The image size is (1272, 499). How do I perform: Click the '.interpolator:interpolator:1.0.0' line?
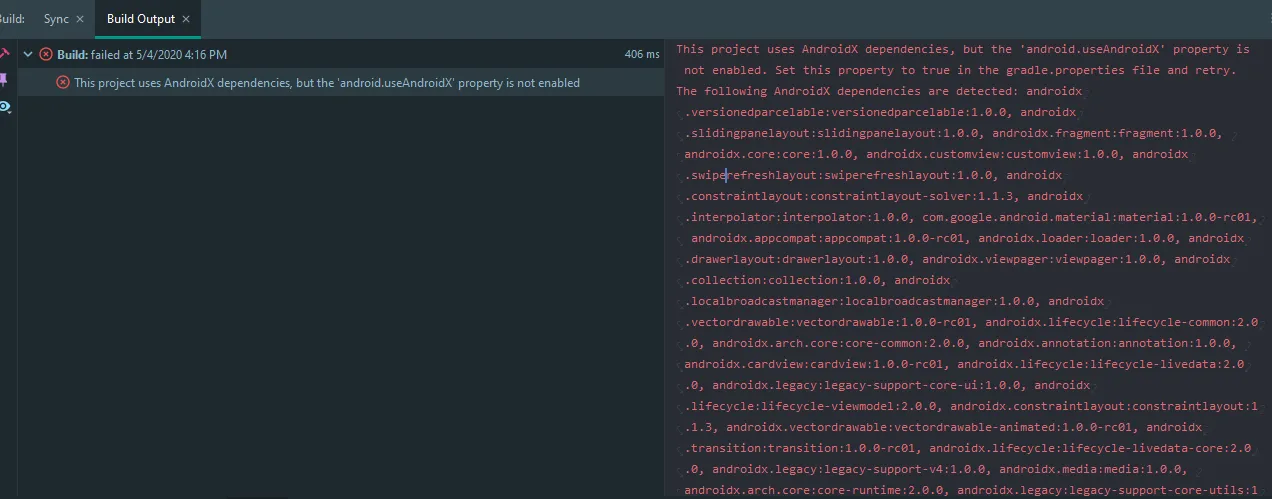(x=971, y=217)
